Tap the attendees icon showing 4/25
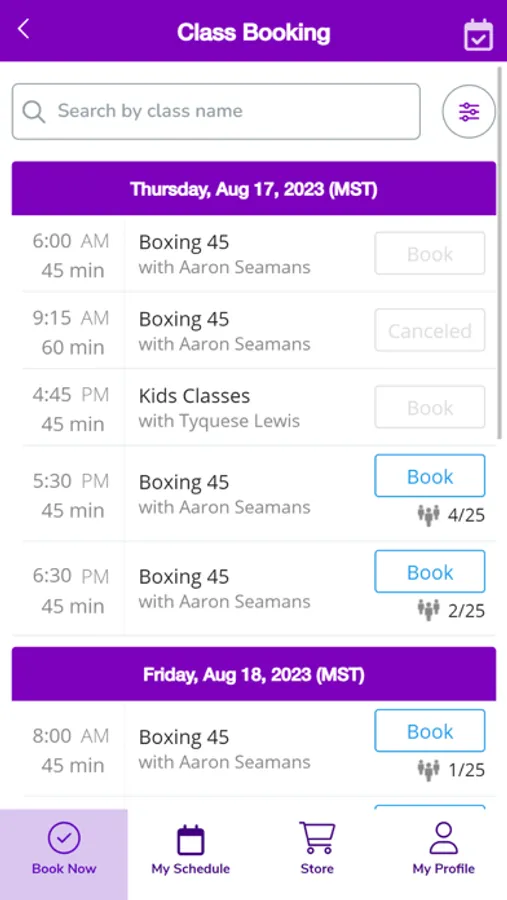This screenshot has height=900, width=507. click(x=428, y=515)
